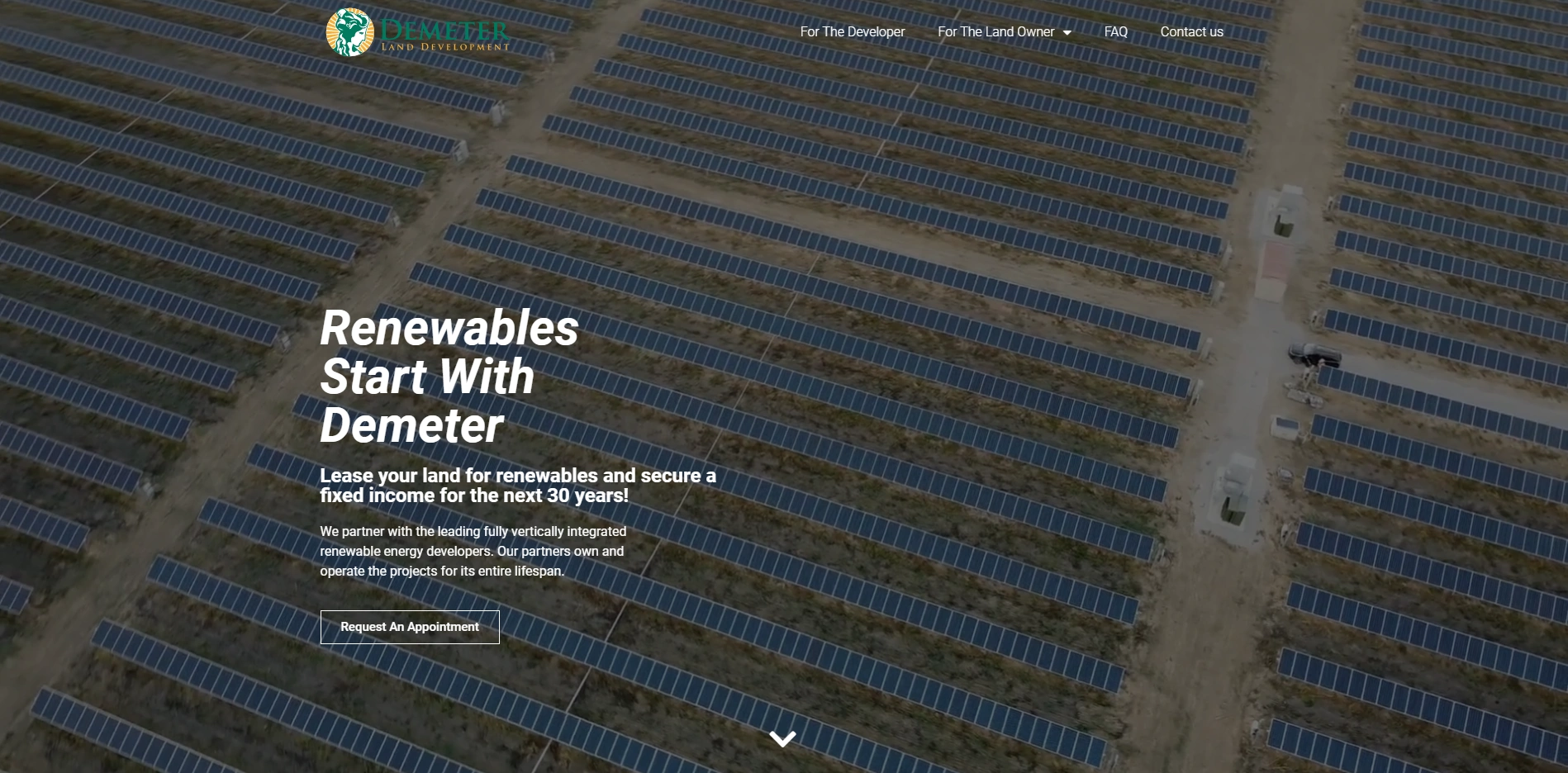Viewport: 1568px width, 773px height.
Task: Go to the FAQ page
Action: [x=1115, y=31]
